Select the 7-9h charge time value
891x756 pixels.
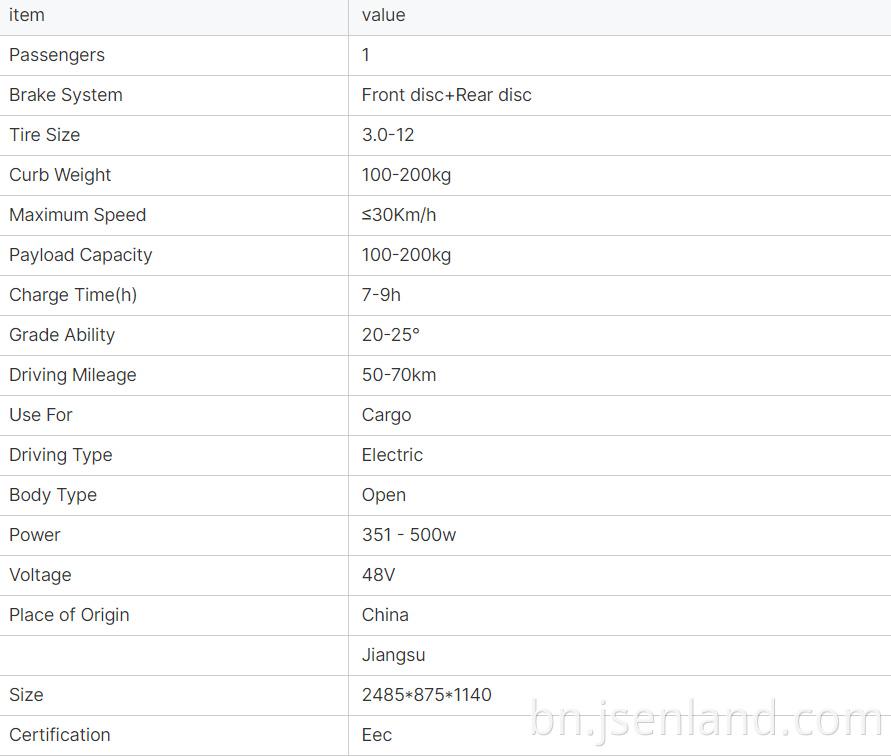click(381, 295)
